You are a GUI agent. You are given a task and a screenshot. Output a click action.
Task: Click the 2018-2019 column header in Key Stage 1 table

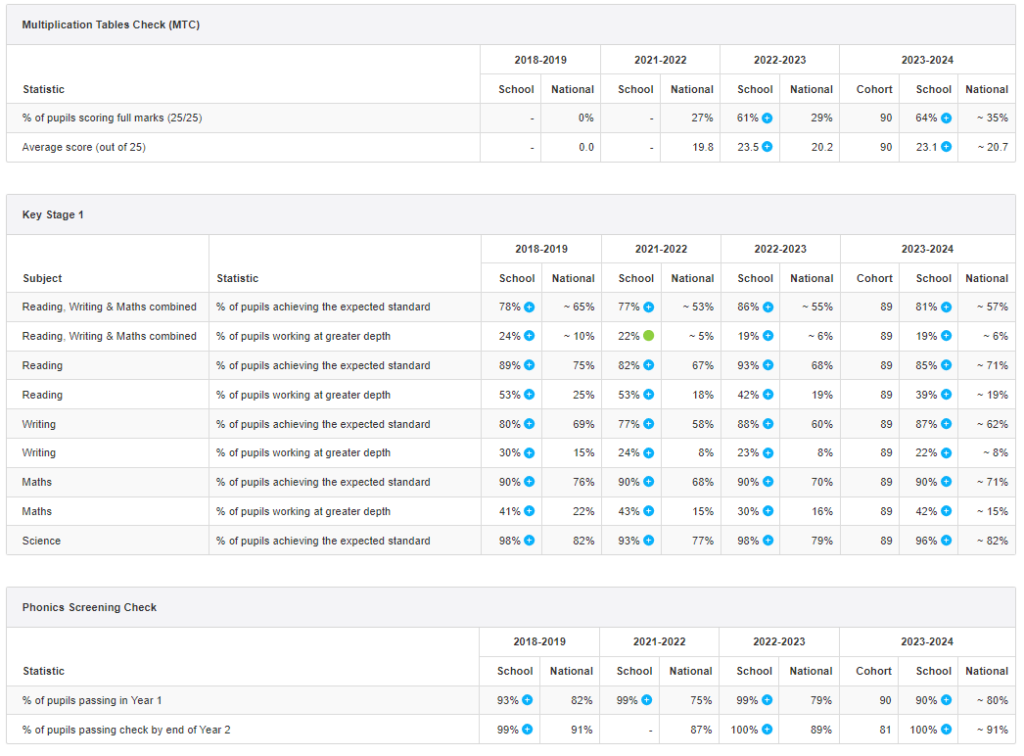tap(541, 249)
